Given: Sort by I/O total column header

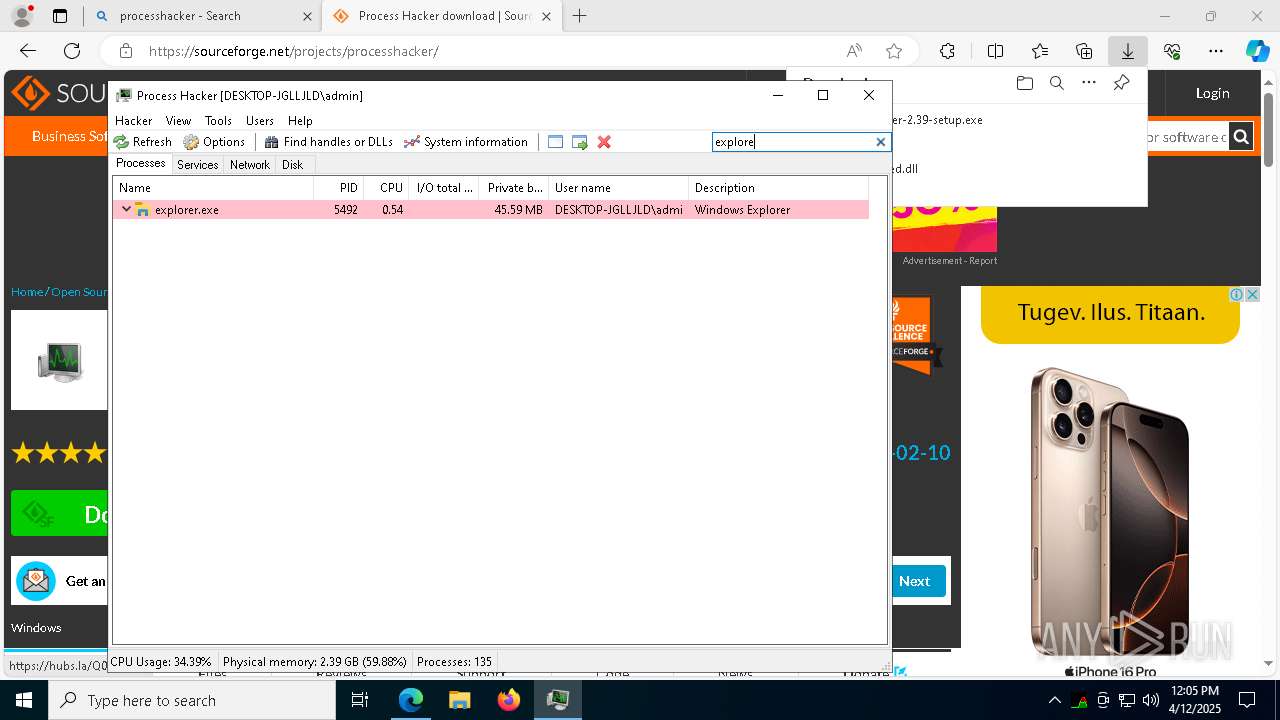Looking at the screenshot, I should point(444,188).
